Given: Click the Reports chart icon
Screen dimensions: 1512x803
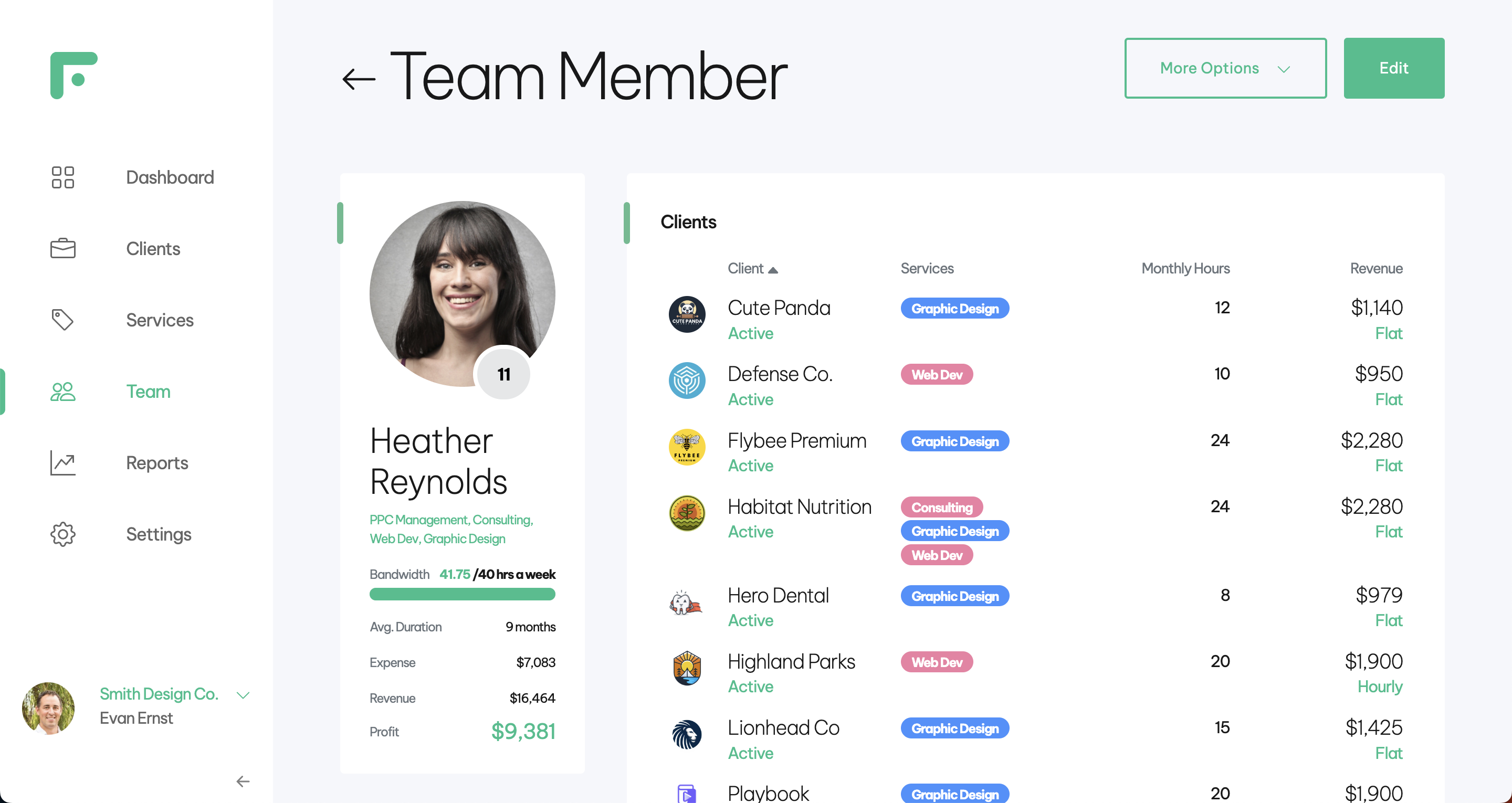Looking at the screenshot, I should pyautogui.click(x=63, y=462).
